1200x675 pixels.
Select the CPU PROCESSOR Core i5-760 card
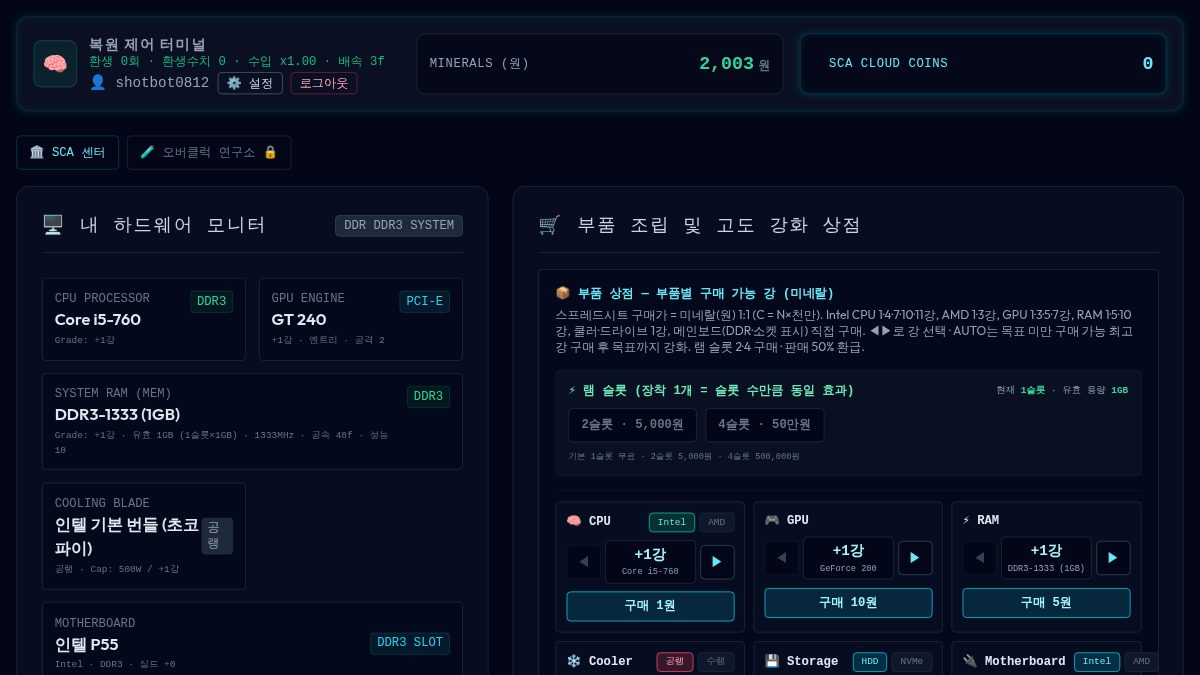(x=144, y=319)
